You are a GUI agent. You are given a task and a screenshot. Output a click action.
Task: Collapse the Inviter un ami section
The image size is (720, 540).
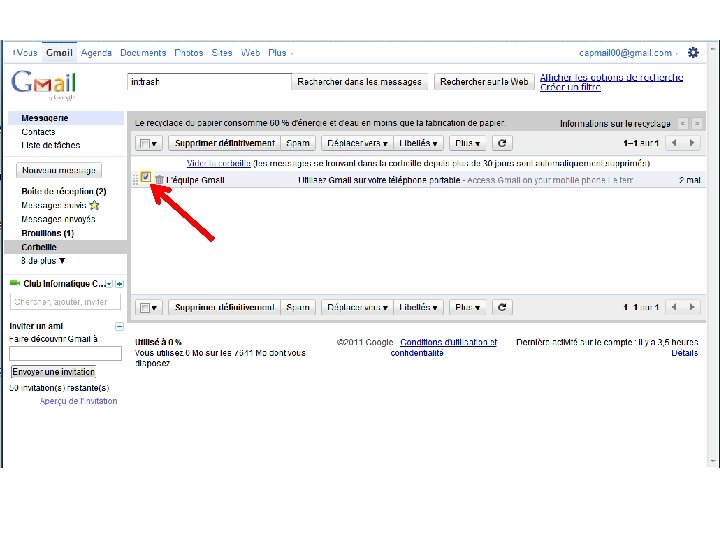click(x=119, y=326)
